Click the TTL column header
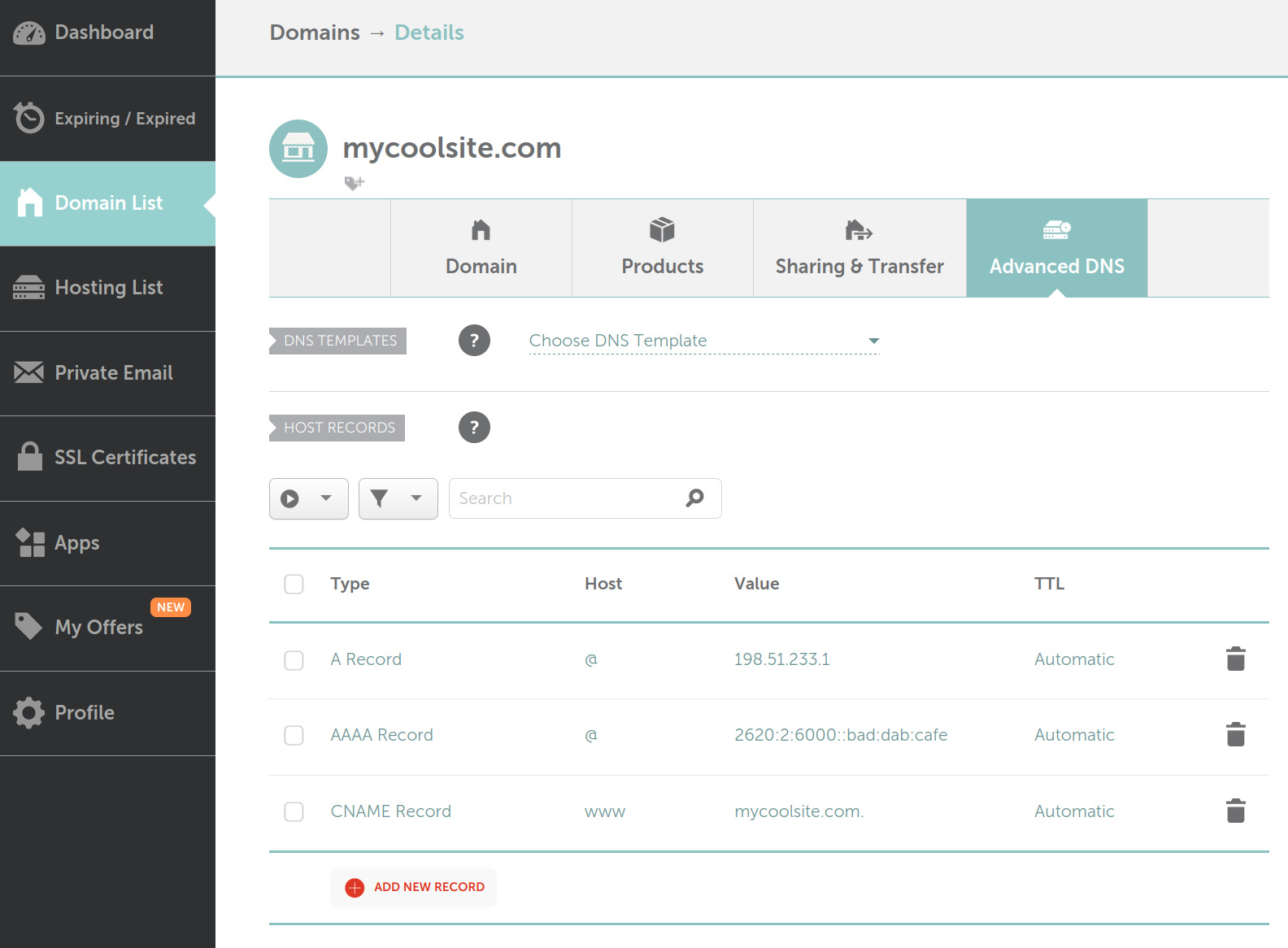The height and width of the screenshot is (948, 1288). (x=1049, y=584)
